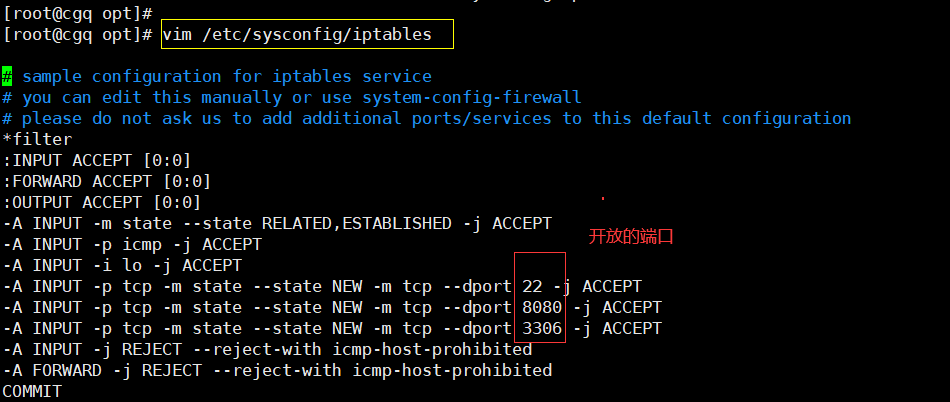Click the red 开放的端口 annotation label

coord(631,237)
